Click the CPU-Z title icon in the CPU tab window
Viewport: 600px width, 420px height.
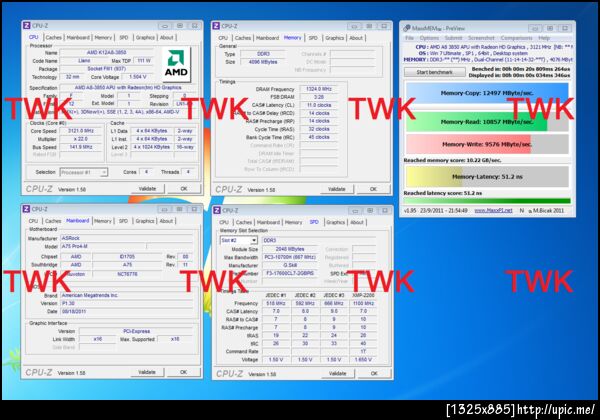point(26,26)
